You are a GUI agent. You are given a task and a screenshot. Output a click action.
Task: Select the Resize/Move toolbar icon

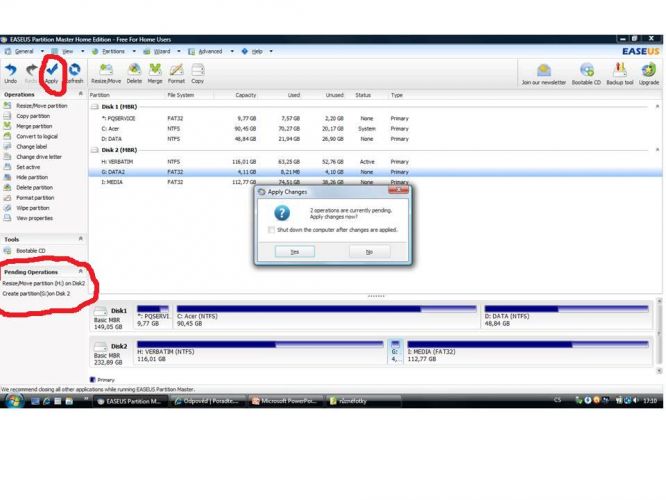tap(106, 73)
